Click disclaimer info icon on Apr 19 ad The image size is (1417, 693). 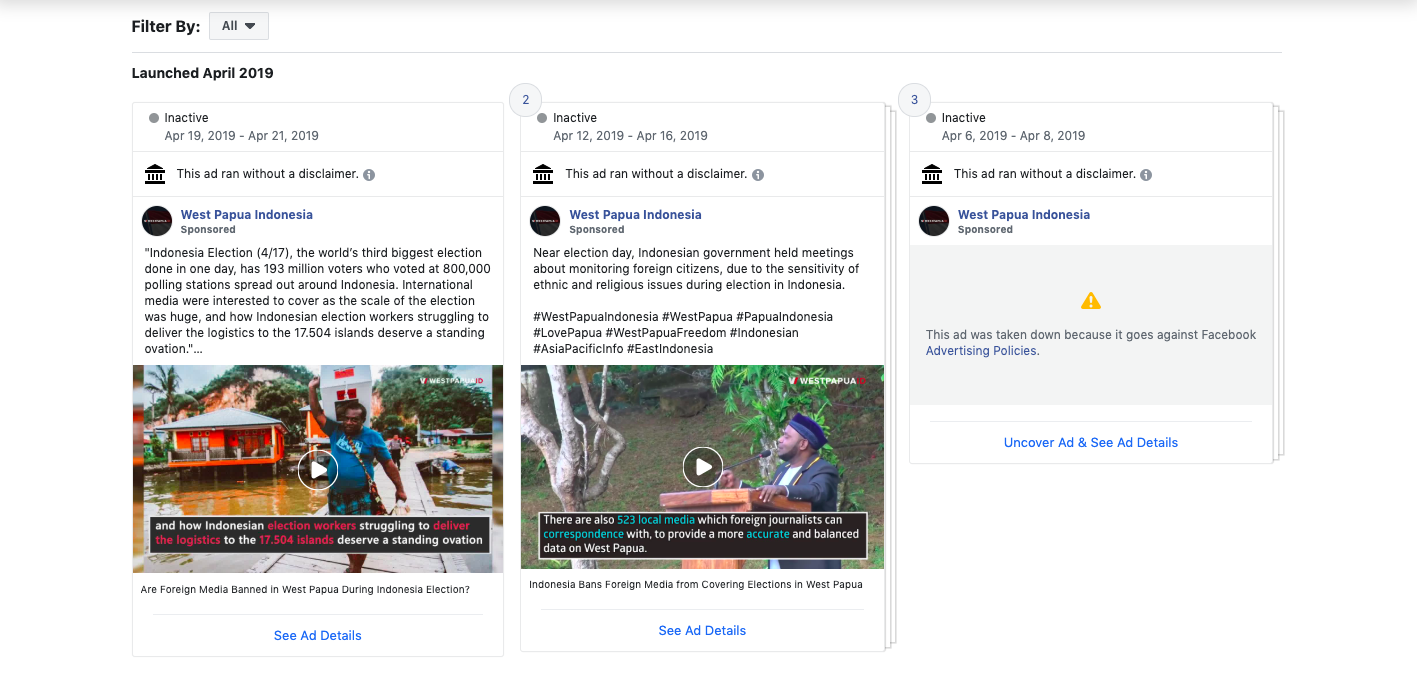369,175
